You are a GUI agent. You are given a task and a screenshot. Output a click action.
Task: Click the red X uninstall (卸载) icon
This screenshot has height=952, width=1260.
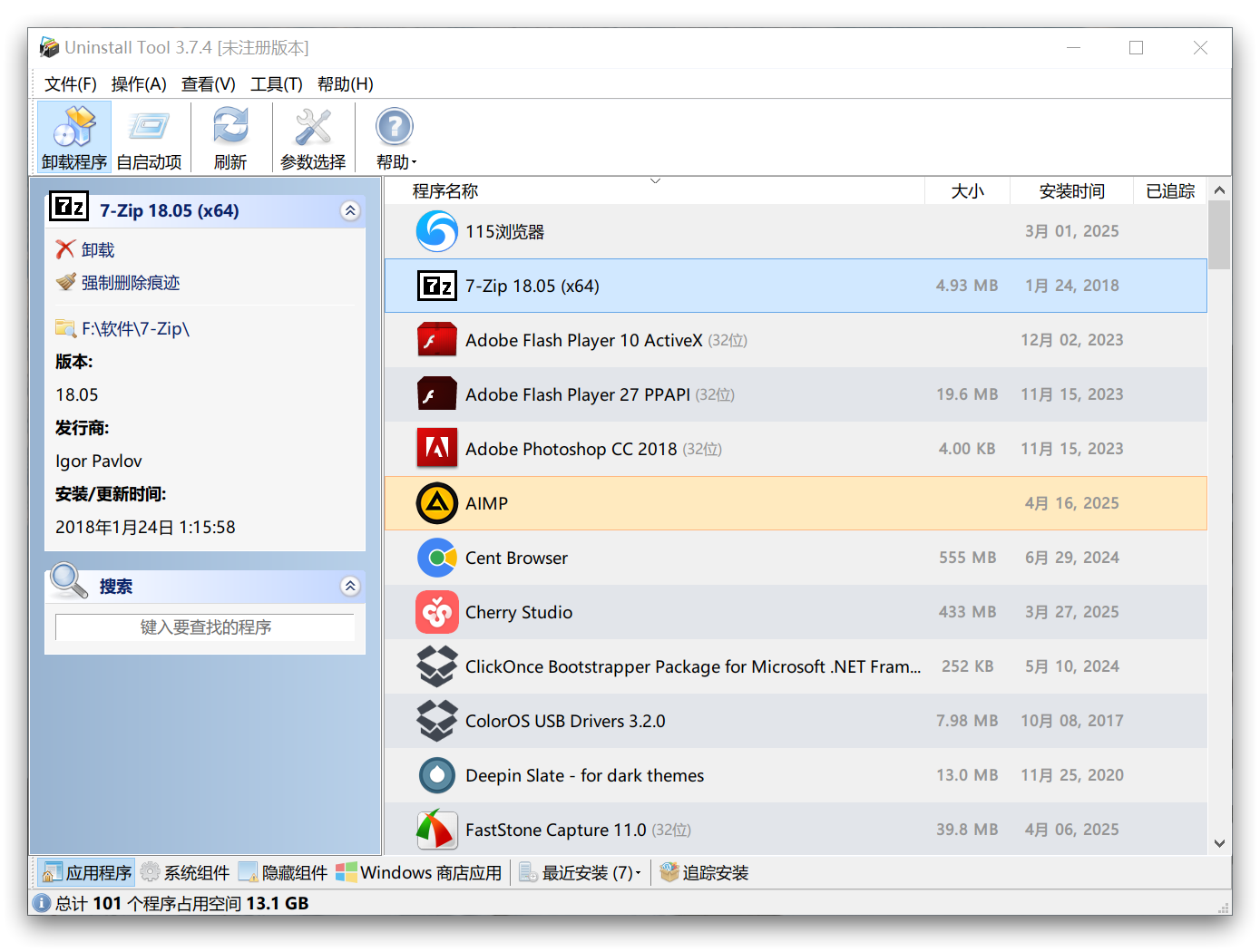(x=65, y=249)
